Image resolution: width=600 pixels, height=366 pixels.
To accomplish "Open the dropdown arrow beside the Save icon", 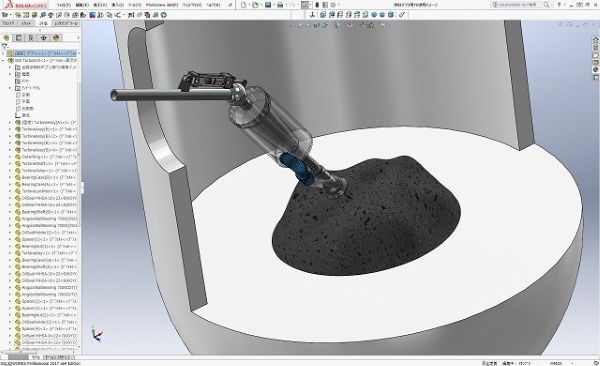I will tap(273, 5).
